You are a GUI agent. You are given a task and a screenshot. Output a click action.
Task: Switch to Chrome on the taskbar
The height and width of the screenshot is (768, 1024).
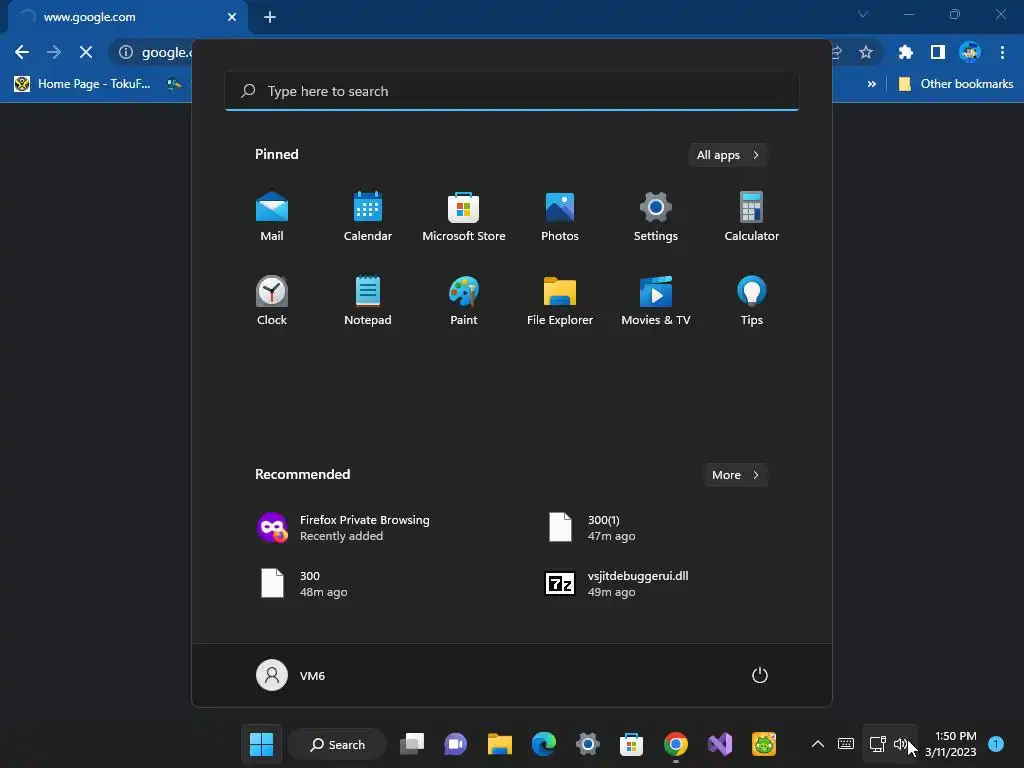coord(676,744)
